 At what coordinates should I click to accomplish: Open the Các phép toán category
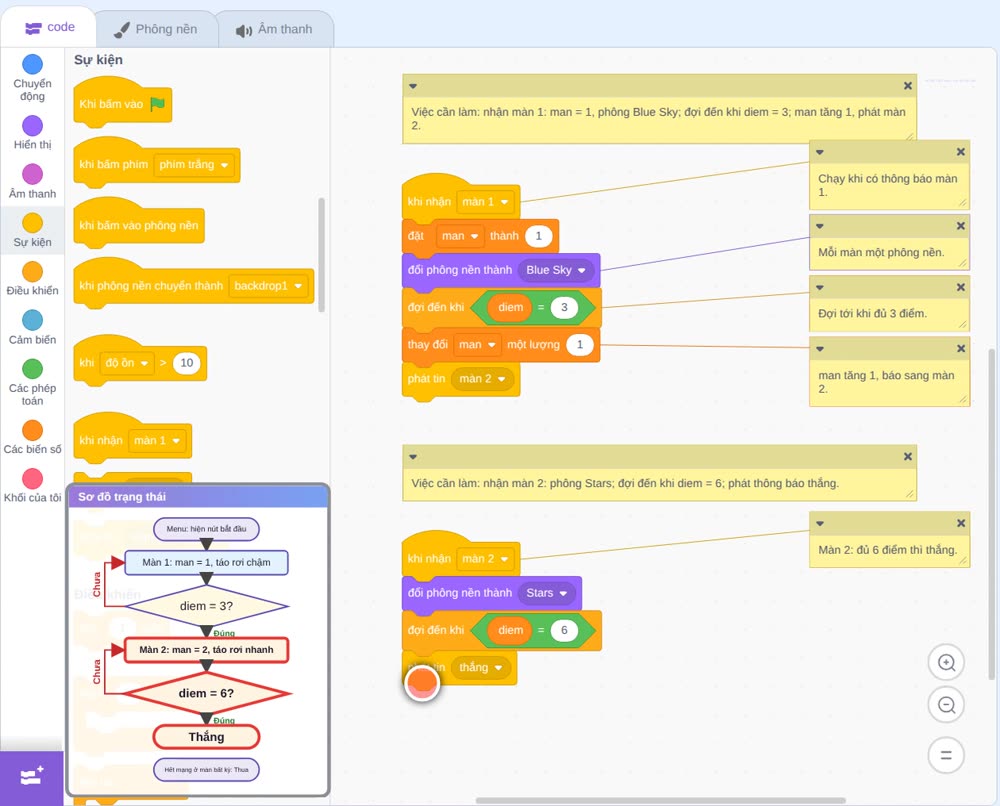pyautogui.click(x=33, y=382)
